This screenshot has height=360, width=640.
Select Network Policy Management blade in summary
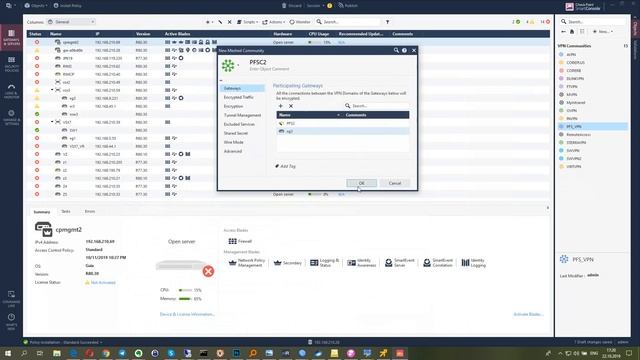247,263
